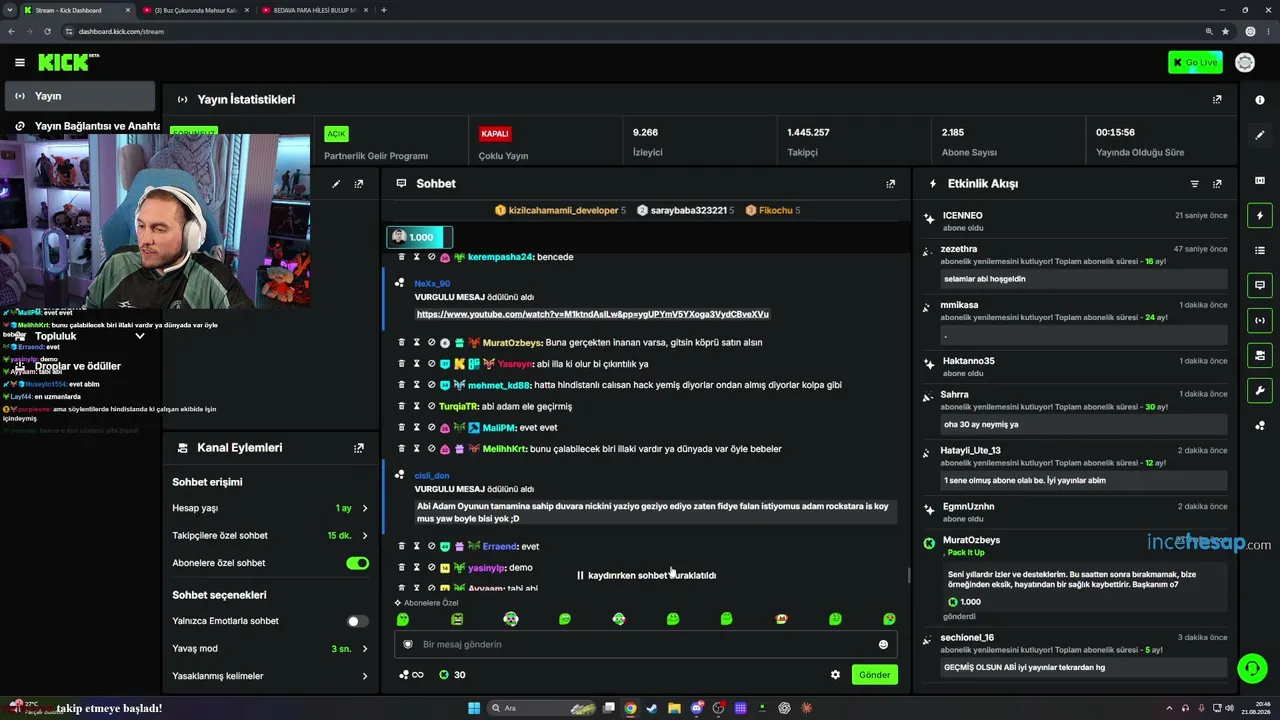Pop out the Kanal Eylemleri panel

pos(358,448)
